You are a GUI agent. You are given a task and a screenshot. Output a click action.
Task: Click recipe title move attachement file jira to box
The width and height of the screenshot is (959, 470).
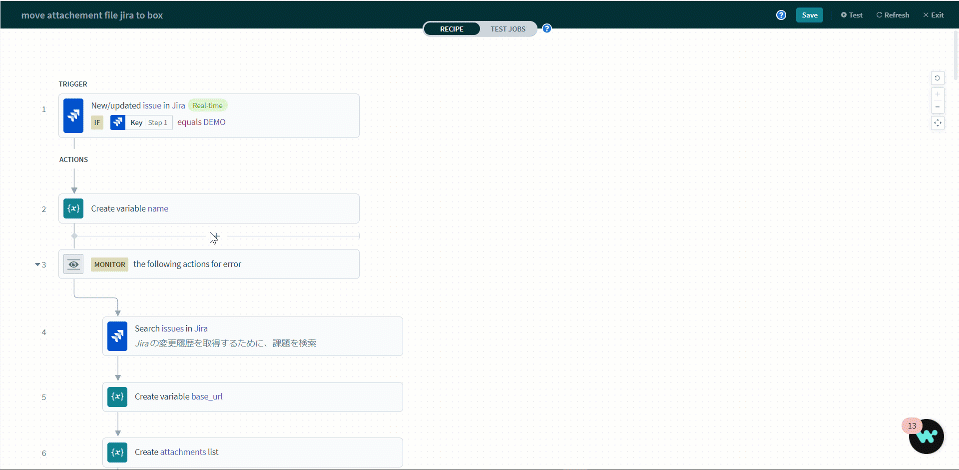pyautogui.click(x=92, y=15)
